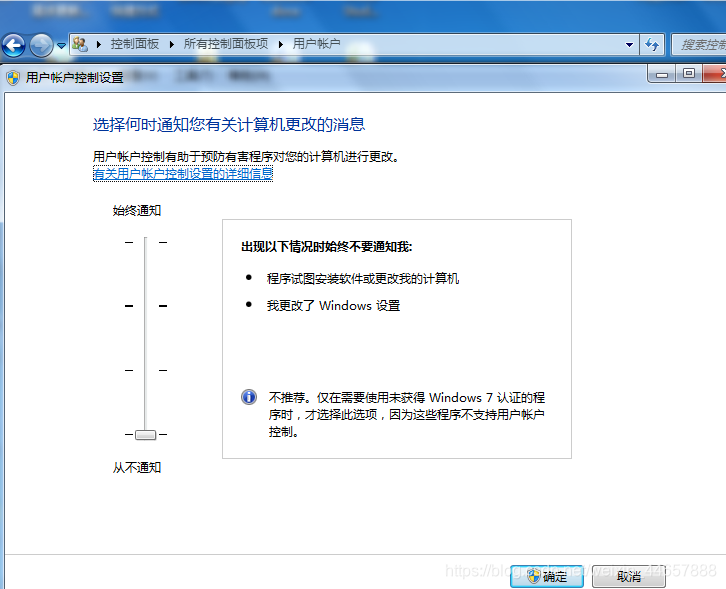Click text 程序试图安装软件或更改我的计算机
Viewport: 726px width, 589px height.
(x=363, y=279)
